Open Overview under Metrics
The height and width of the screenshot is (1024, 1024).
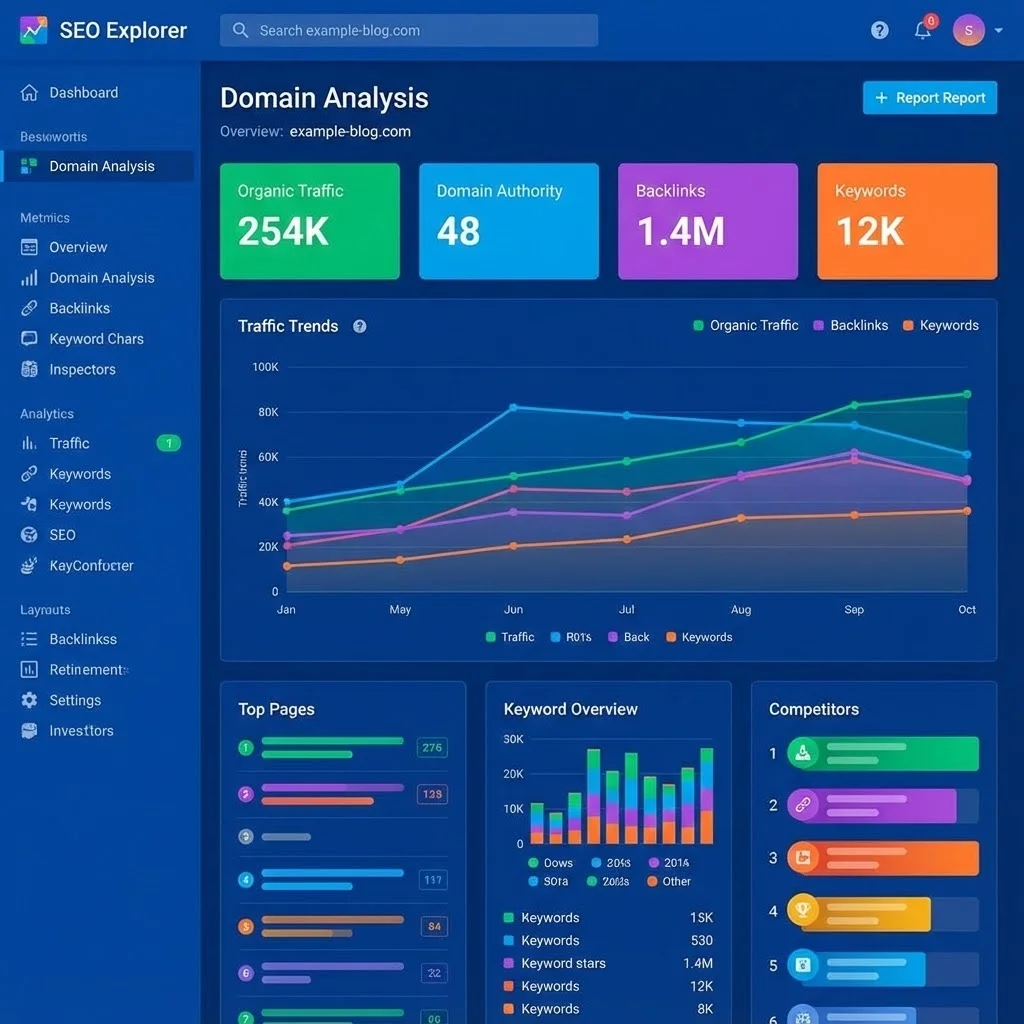[x=78, y=248]
